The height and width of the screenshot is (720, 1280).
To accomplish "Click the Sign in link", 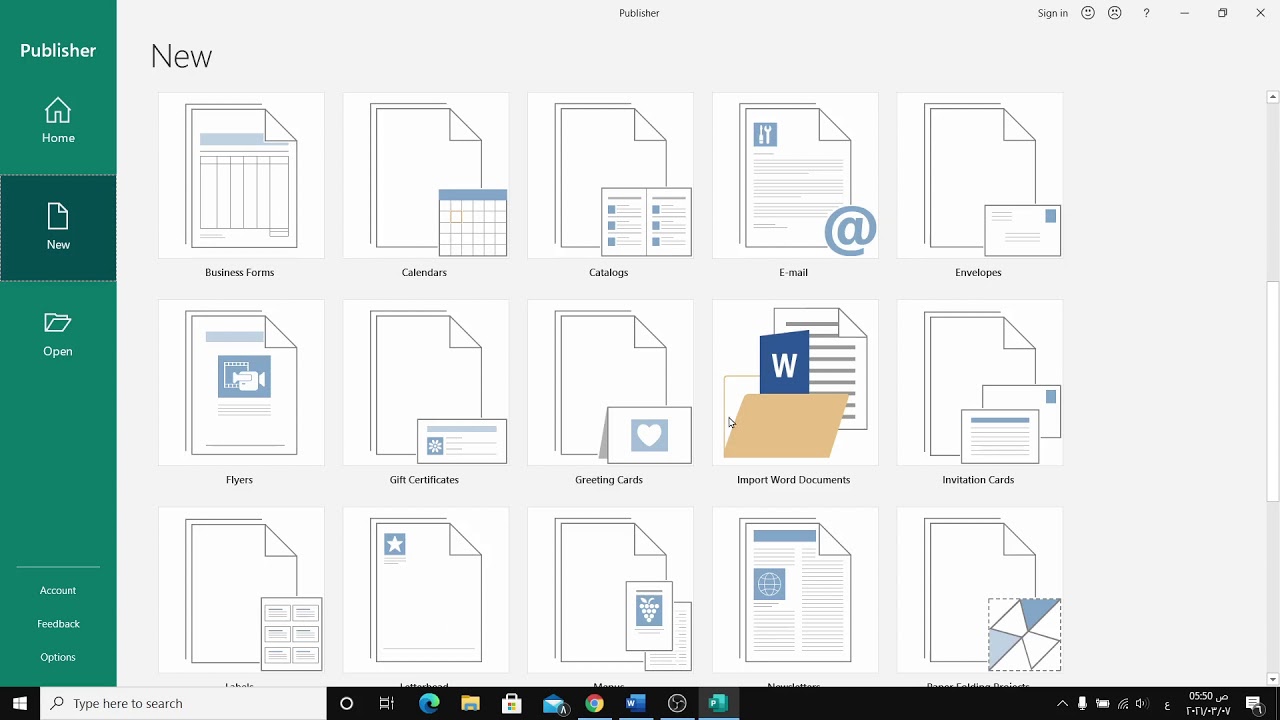I will (x=1053, y=13).
